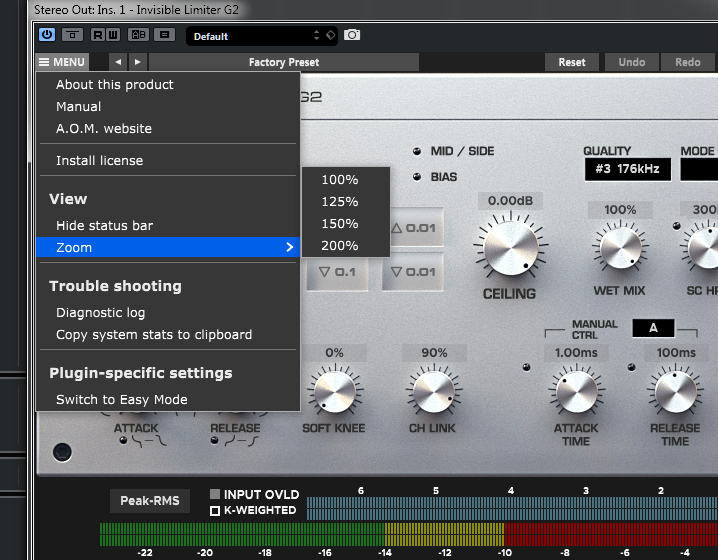The width and height of the screenshot is (718, 560).
Task: Open Diagnostic log
Action: tap(168, 313)
